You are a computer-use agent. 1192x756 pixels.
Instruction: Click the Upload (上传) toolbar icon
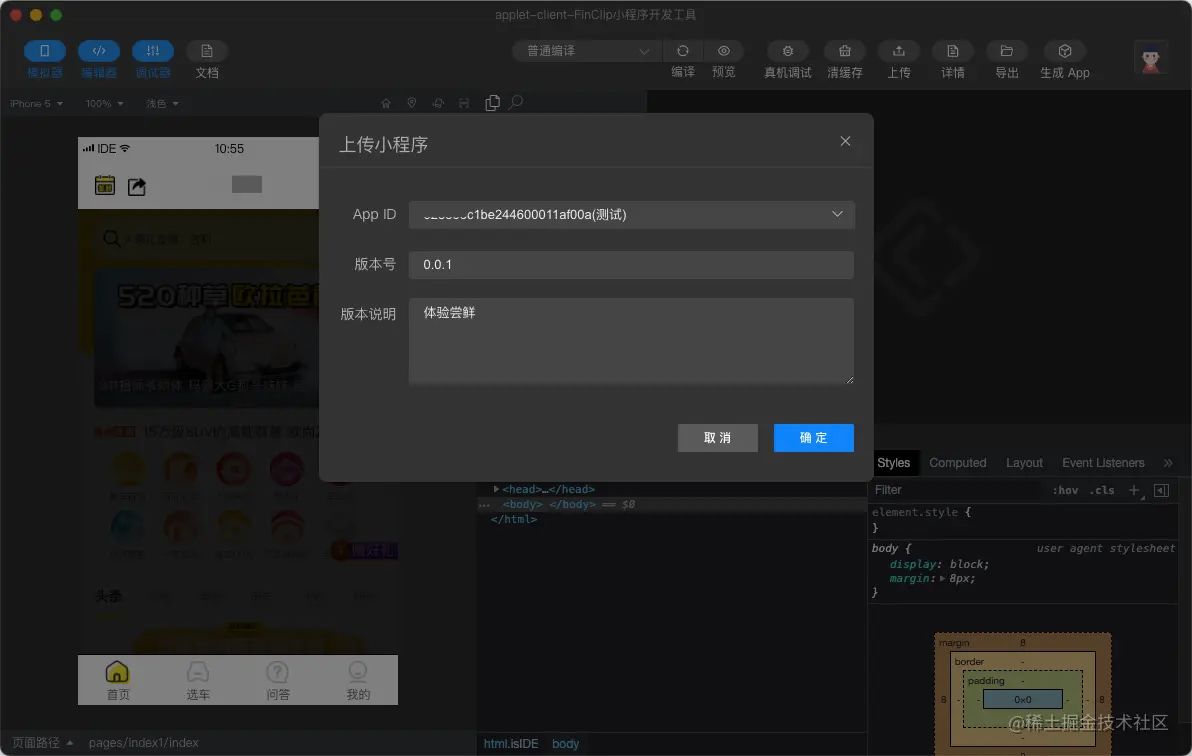[898, 51]
